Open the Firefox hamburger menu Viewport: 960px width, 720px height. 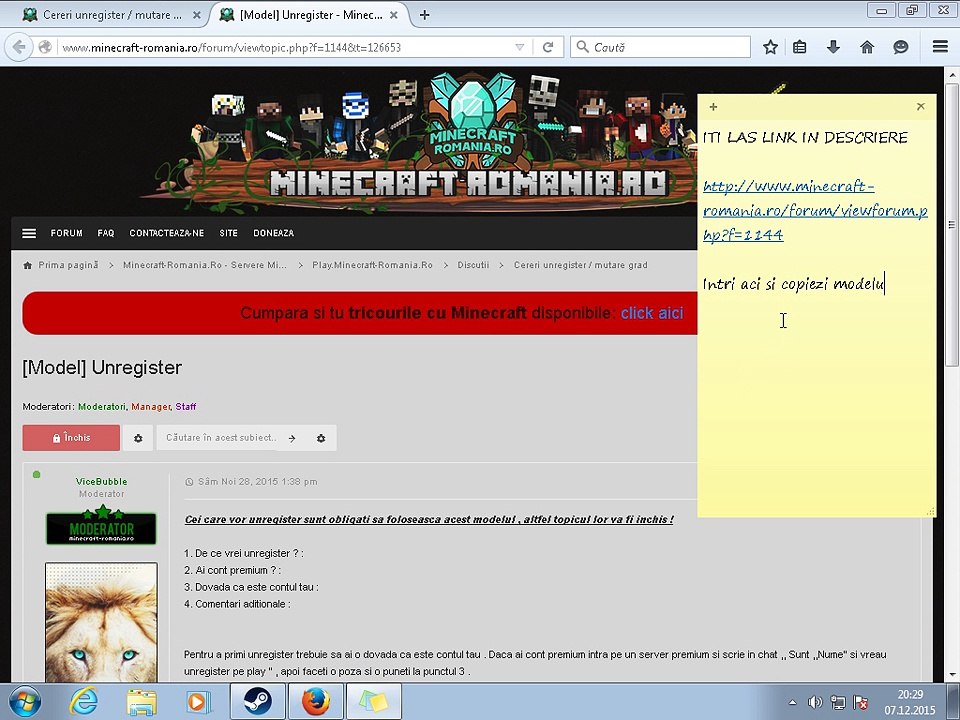click(x=940, y=47)
